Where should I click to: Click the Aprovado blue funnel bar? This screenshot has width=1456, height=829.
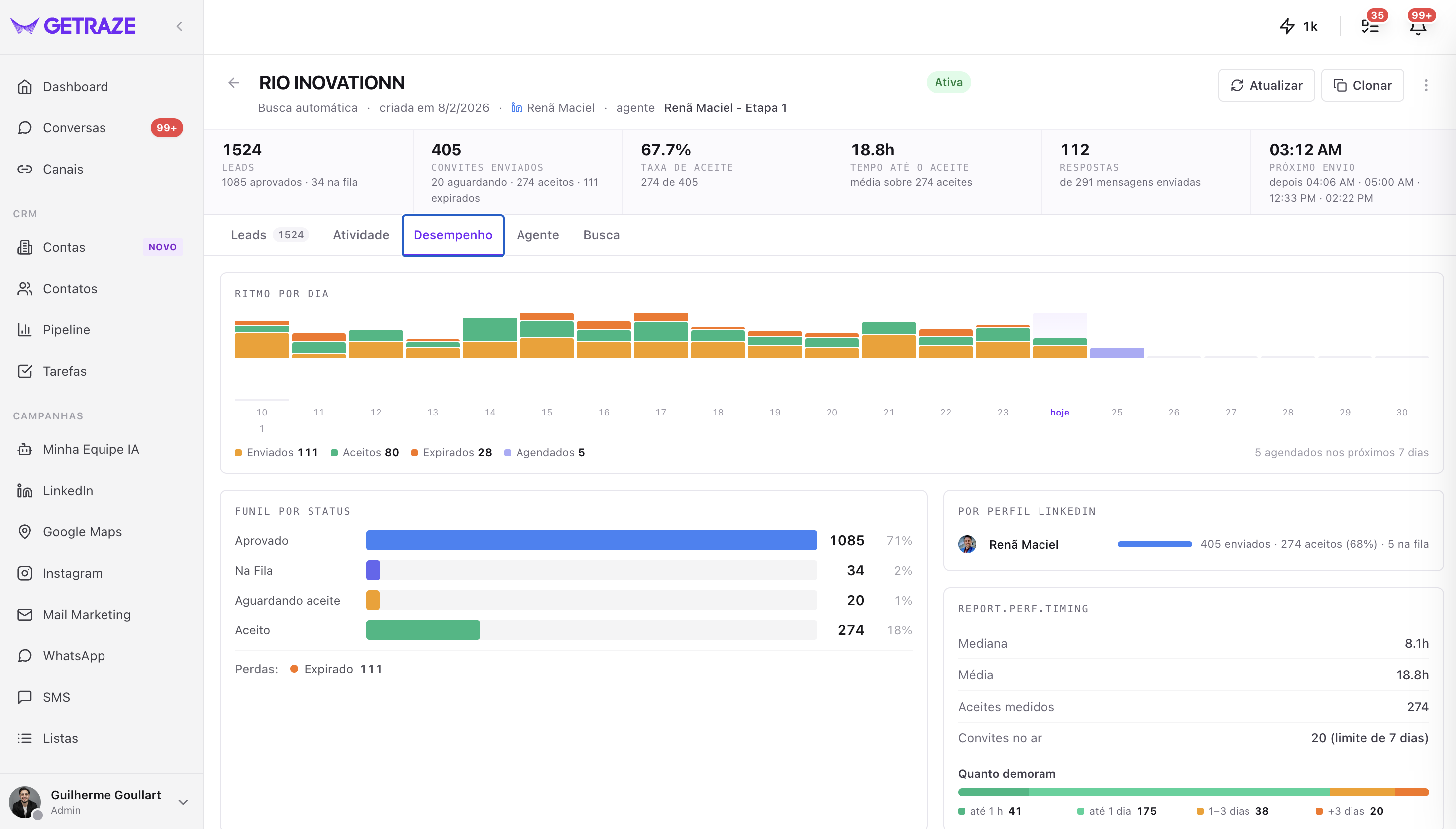pos(591,540)
